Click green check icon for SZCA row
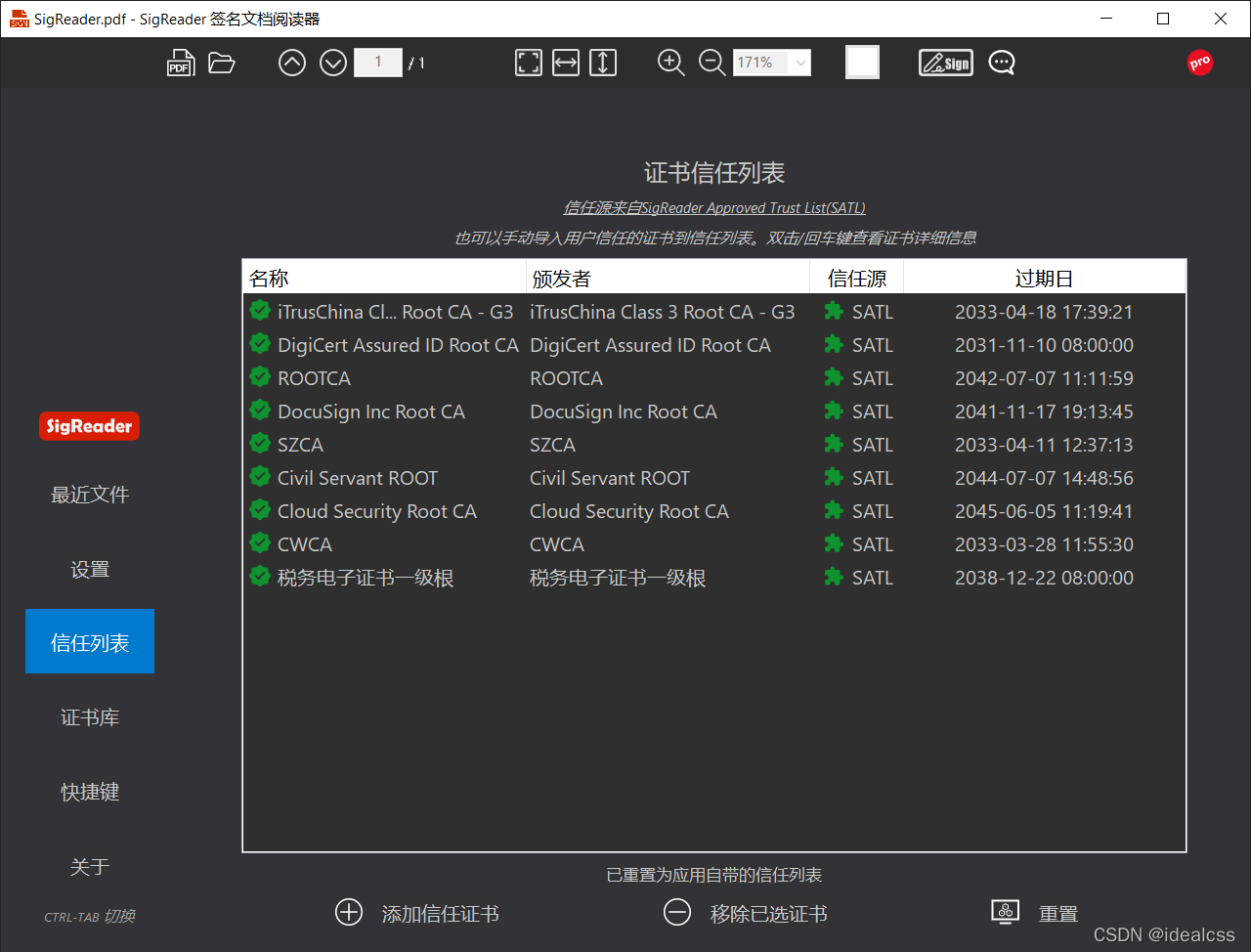This screenshot has width=1251, height=952. click(x=260, y=443)
